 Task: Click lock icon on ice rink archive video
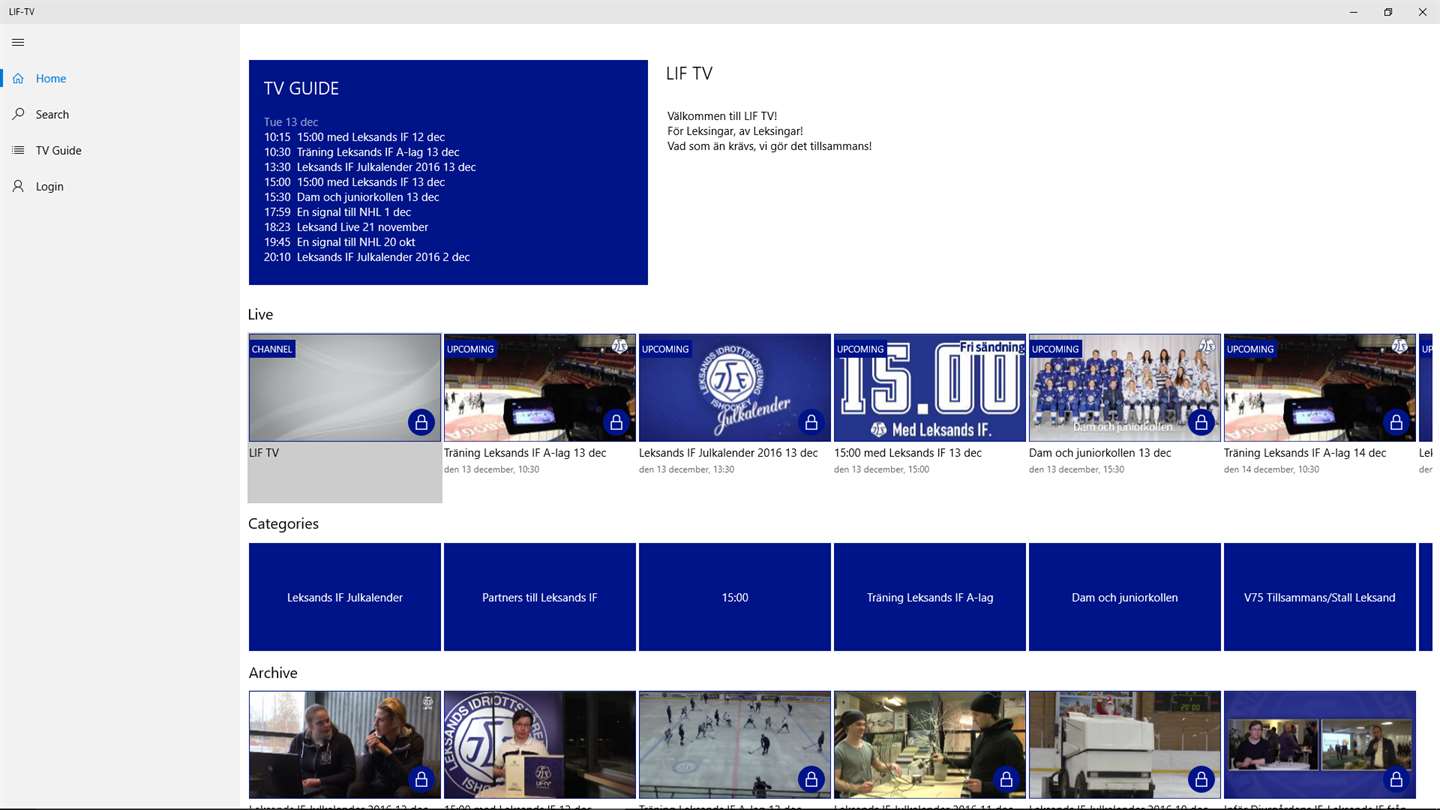point(811,779)
